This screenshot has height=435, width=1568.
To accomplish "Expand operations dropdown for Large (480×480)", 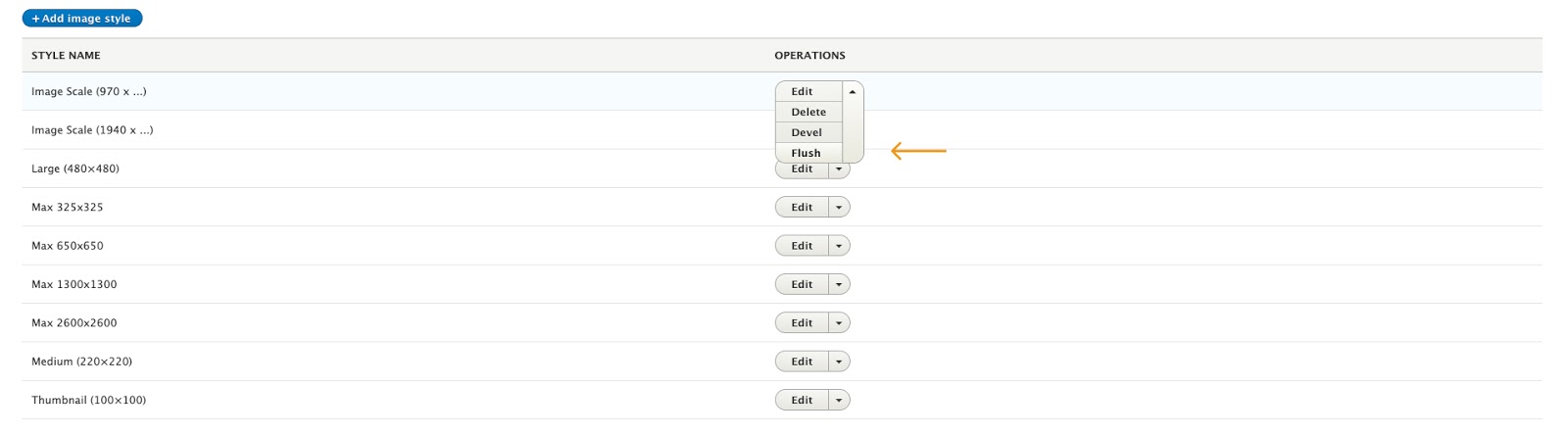I will coord(839,170).
